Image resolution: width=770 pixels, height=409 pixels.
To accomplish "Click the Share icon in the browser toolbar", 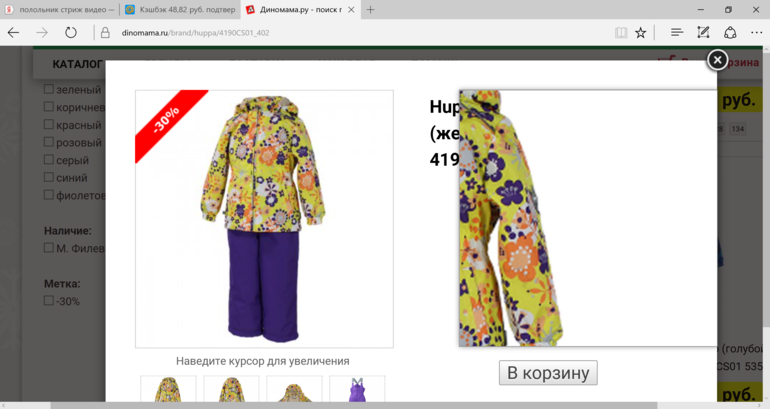I will 730,32.
